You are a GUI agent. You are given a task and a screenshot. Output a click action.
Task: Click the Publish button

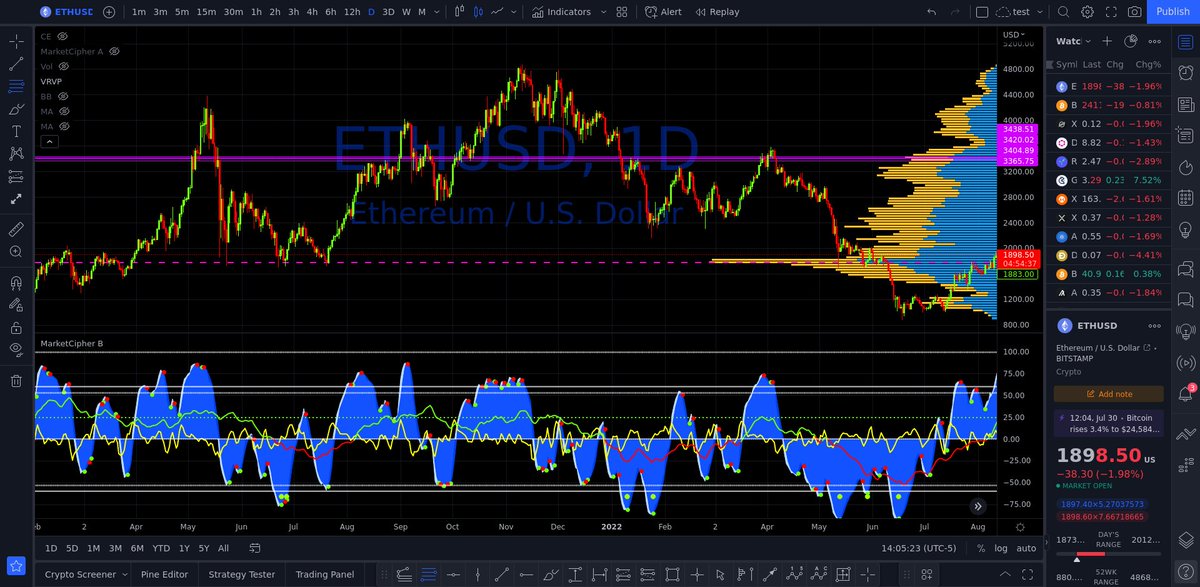coord(1173,12)
